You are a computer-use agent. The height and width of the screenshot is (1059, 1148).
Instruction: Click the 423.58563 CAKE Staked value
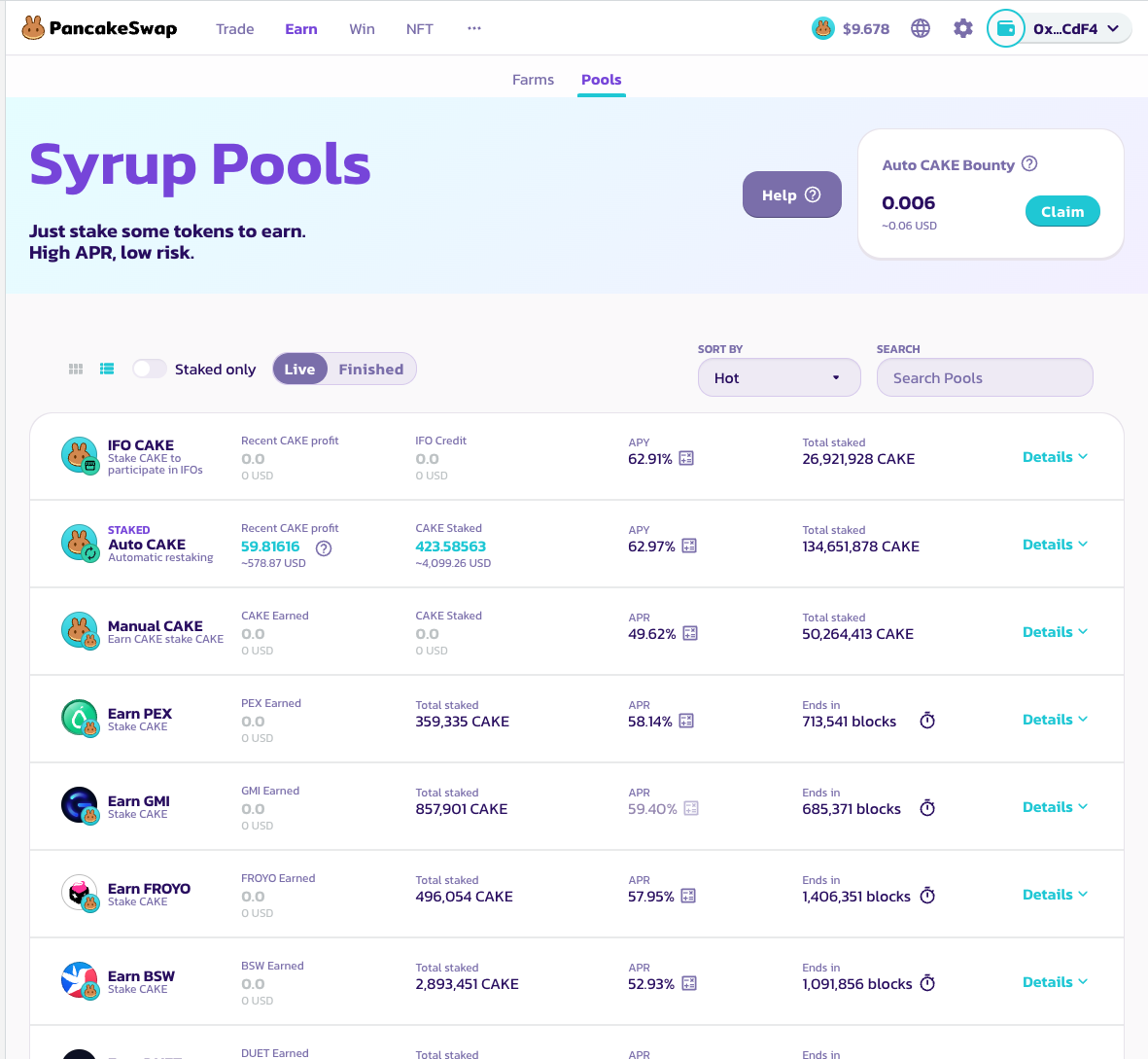click(450, 547)
